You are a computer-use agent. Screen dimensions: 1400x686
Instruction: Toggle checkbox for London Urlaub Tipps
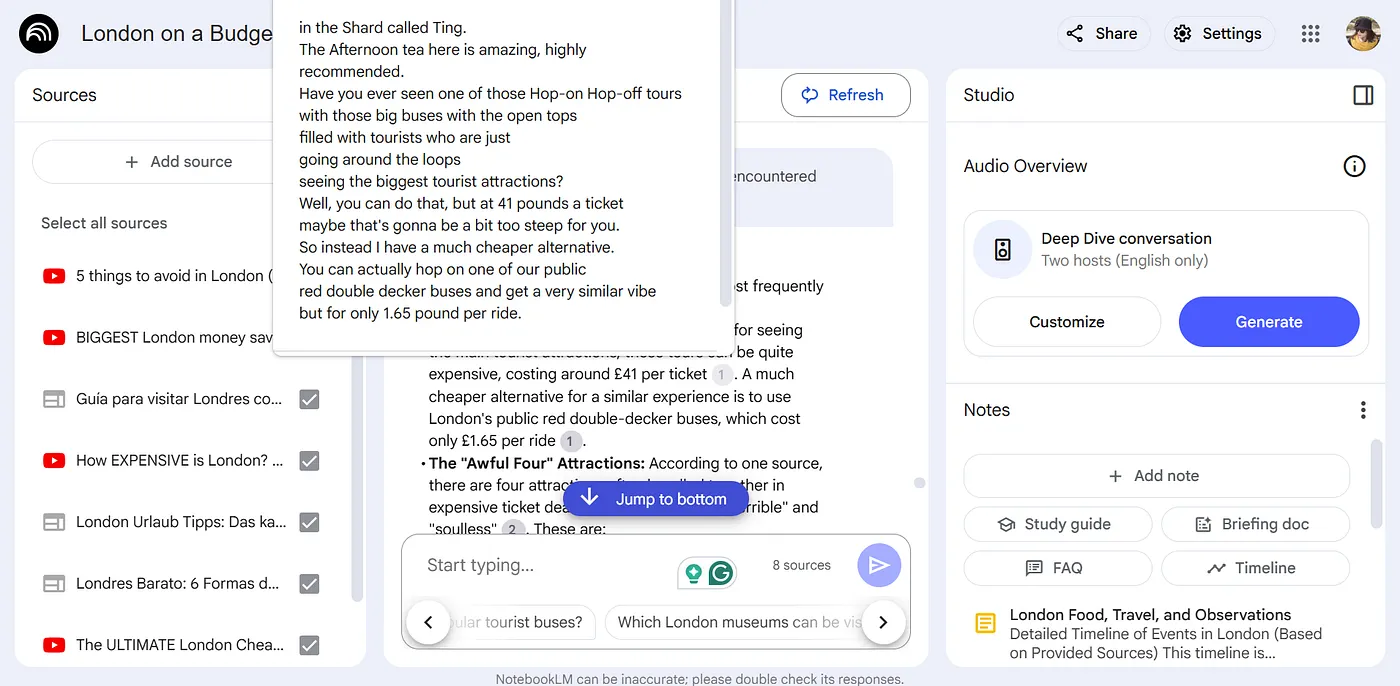click(310, 522)
